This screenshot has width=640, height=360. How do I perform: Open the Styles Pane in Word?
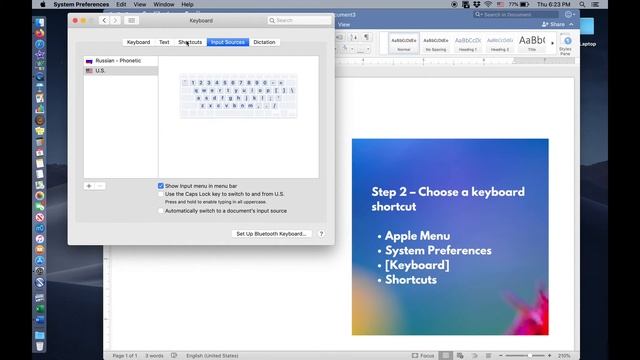point(566,44)
